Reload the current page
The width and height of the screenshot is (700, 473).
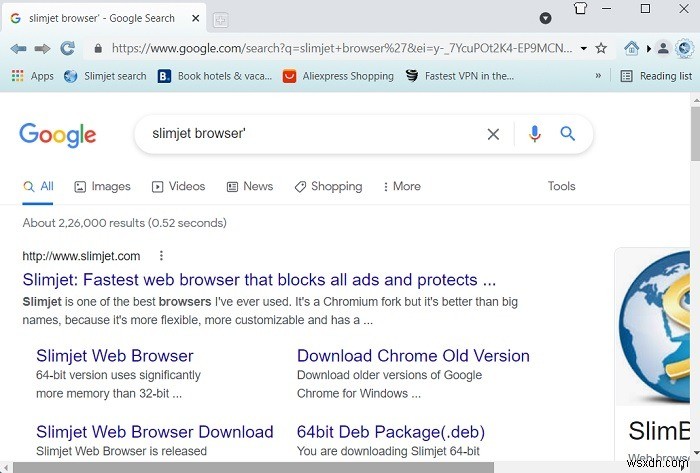[x=67, y=48]
